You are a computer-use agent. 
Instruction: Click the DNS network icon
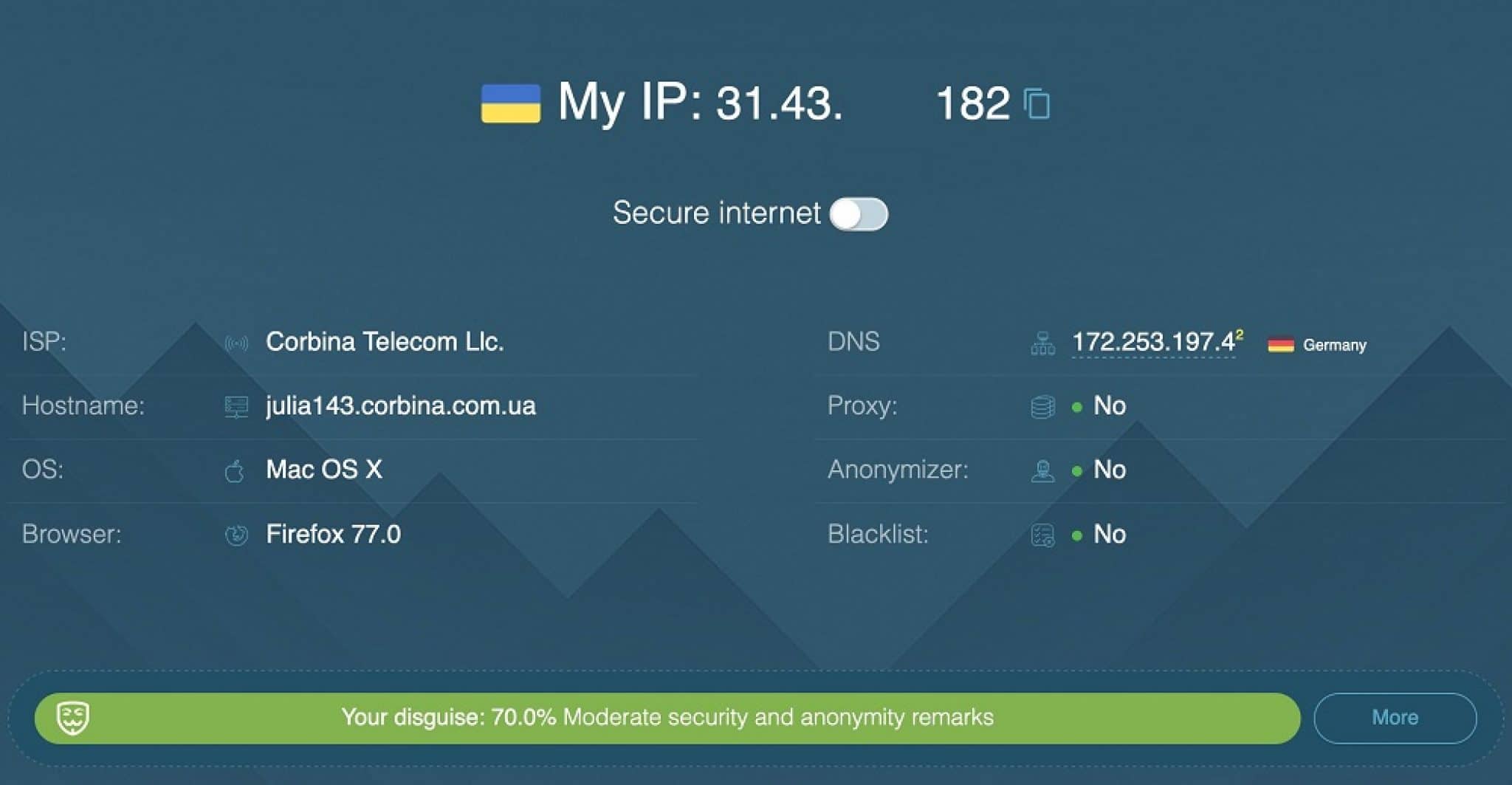1042,343
